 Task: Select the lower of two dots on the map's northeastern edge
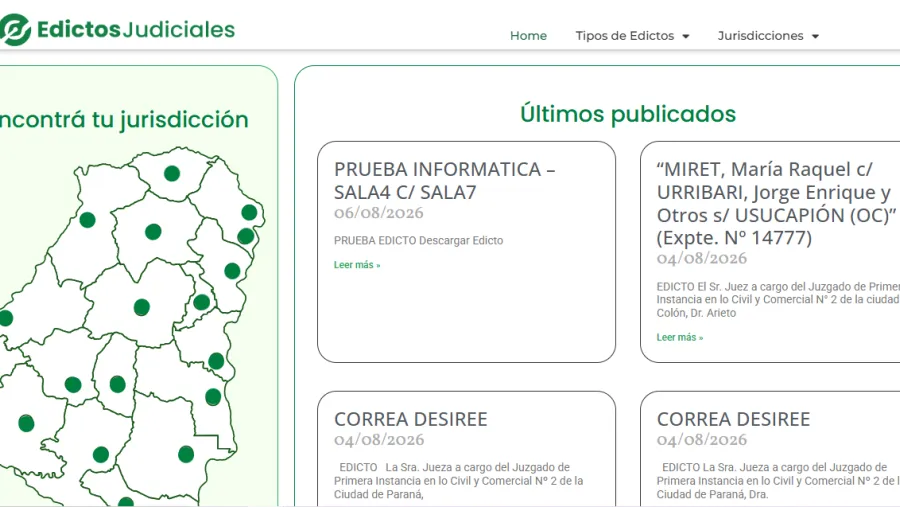click(246, 235)
